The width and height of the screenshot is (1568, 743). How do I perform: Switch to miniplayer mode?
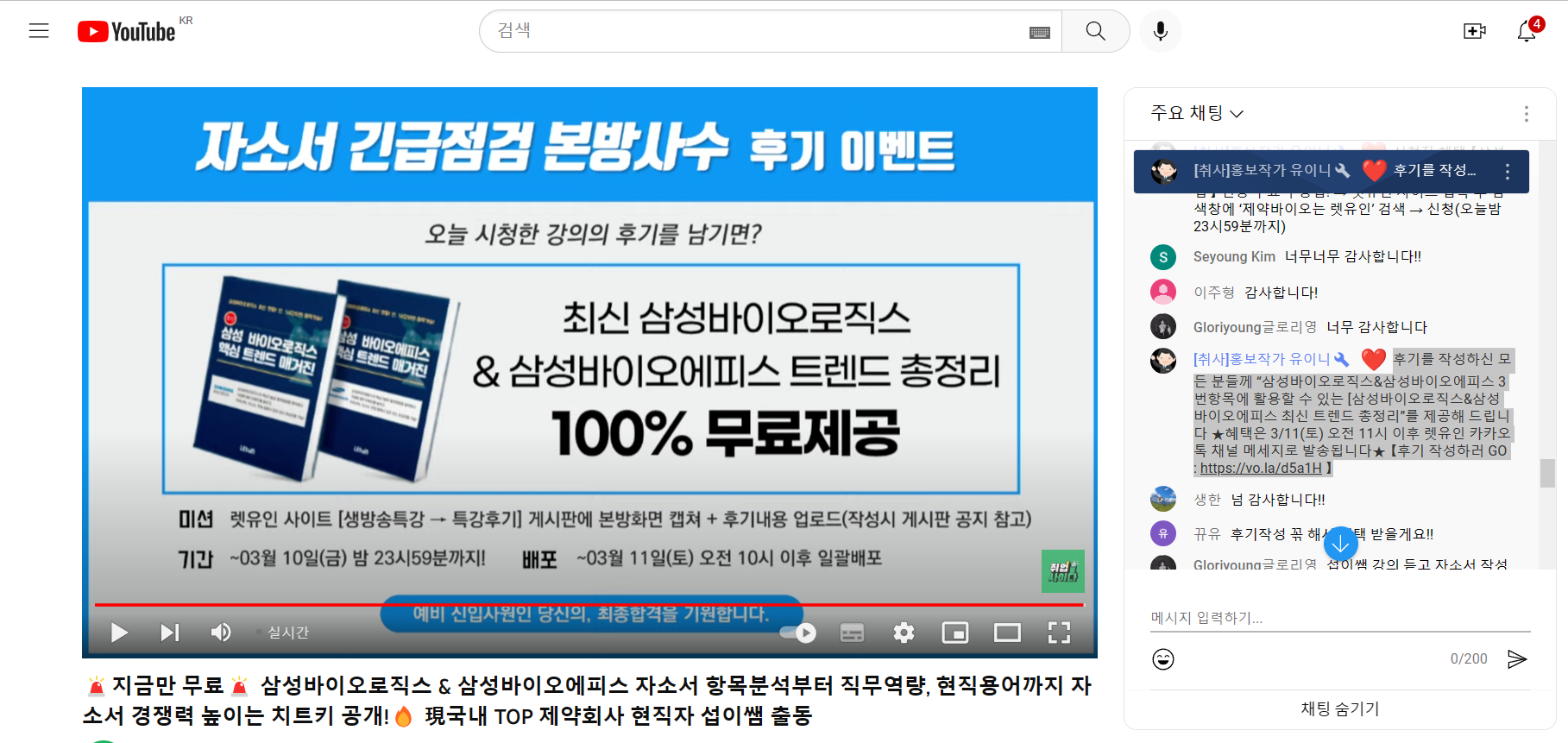(955, 633)
